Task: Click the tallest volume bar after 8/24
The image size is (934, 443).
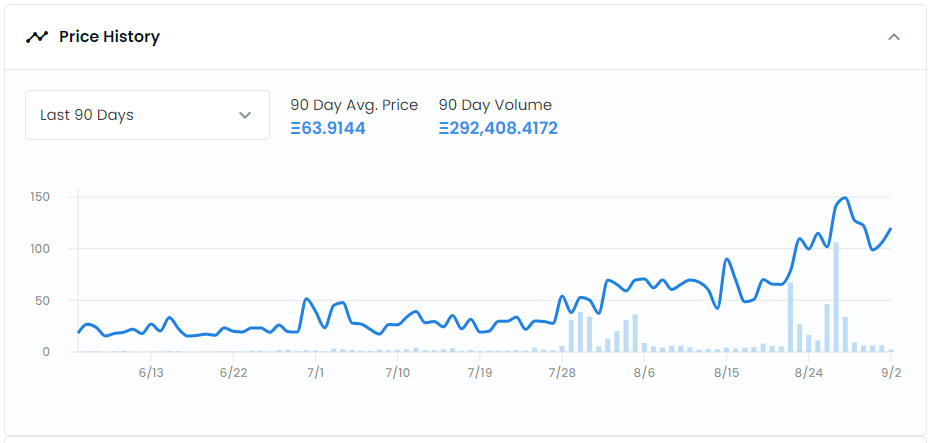Action: [836, 297]
